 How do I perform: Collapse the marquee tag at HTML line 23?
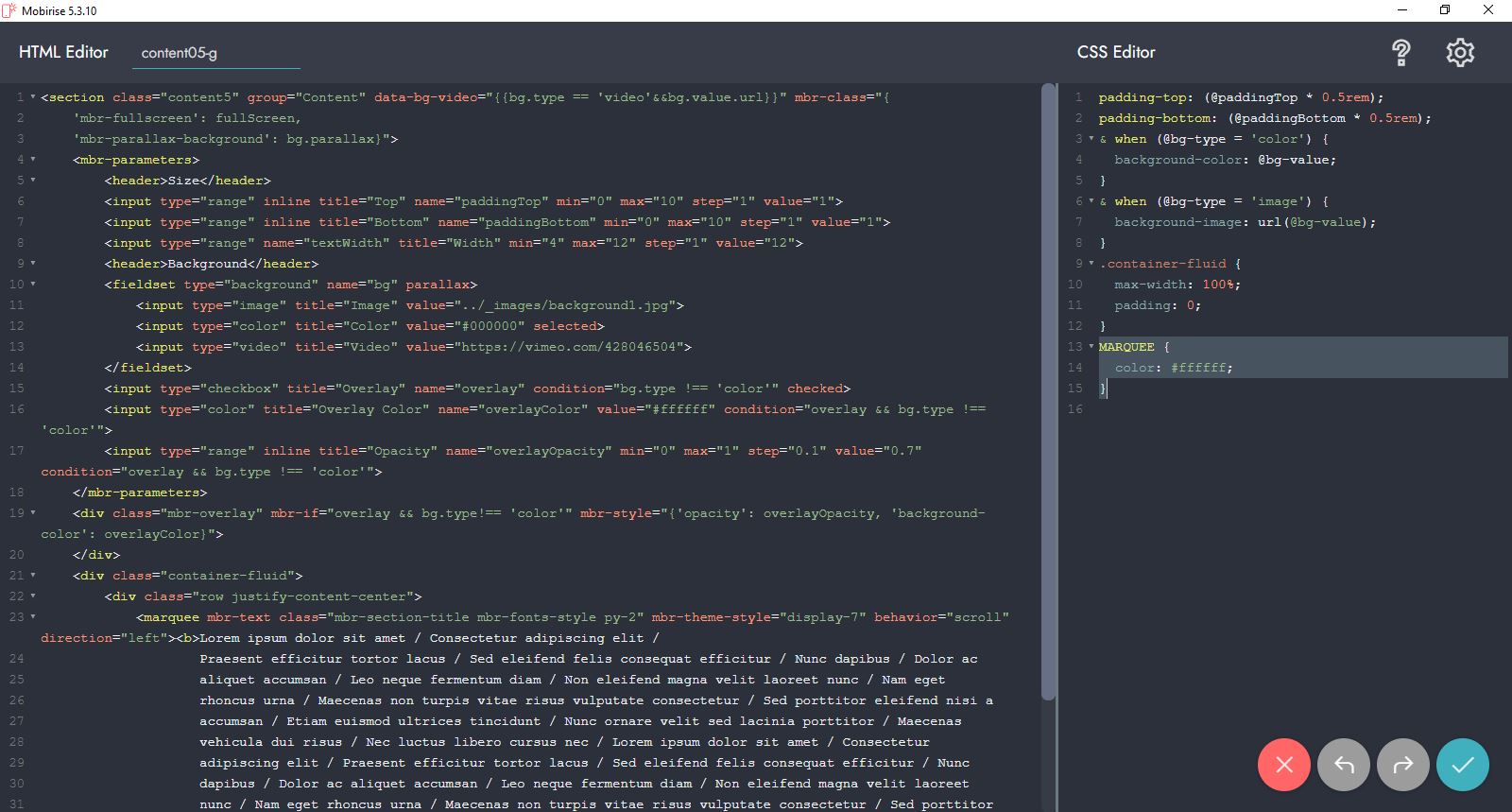click(33, 617)
